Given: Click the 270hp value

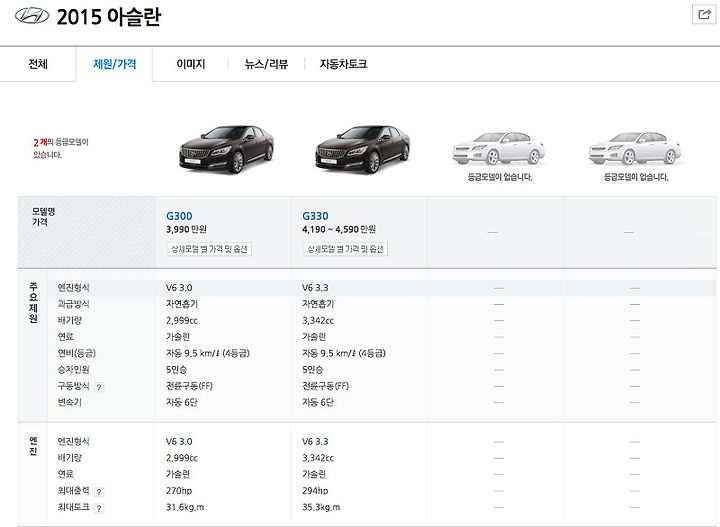Looking at the screenshot, I should click(179, 491).
